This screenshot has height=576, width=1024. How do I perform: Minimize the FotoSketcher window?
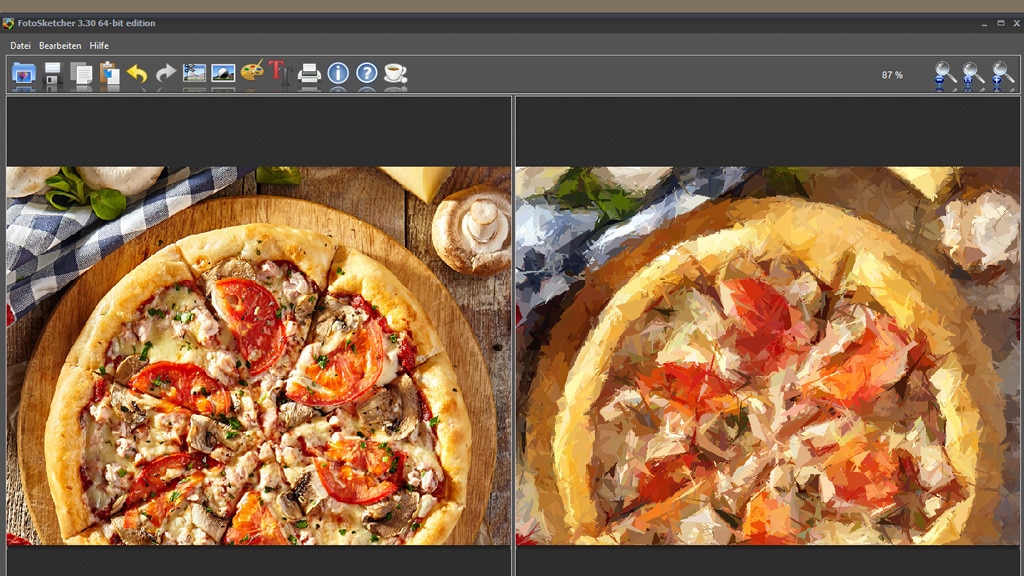[x=984, y=24]
